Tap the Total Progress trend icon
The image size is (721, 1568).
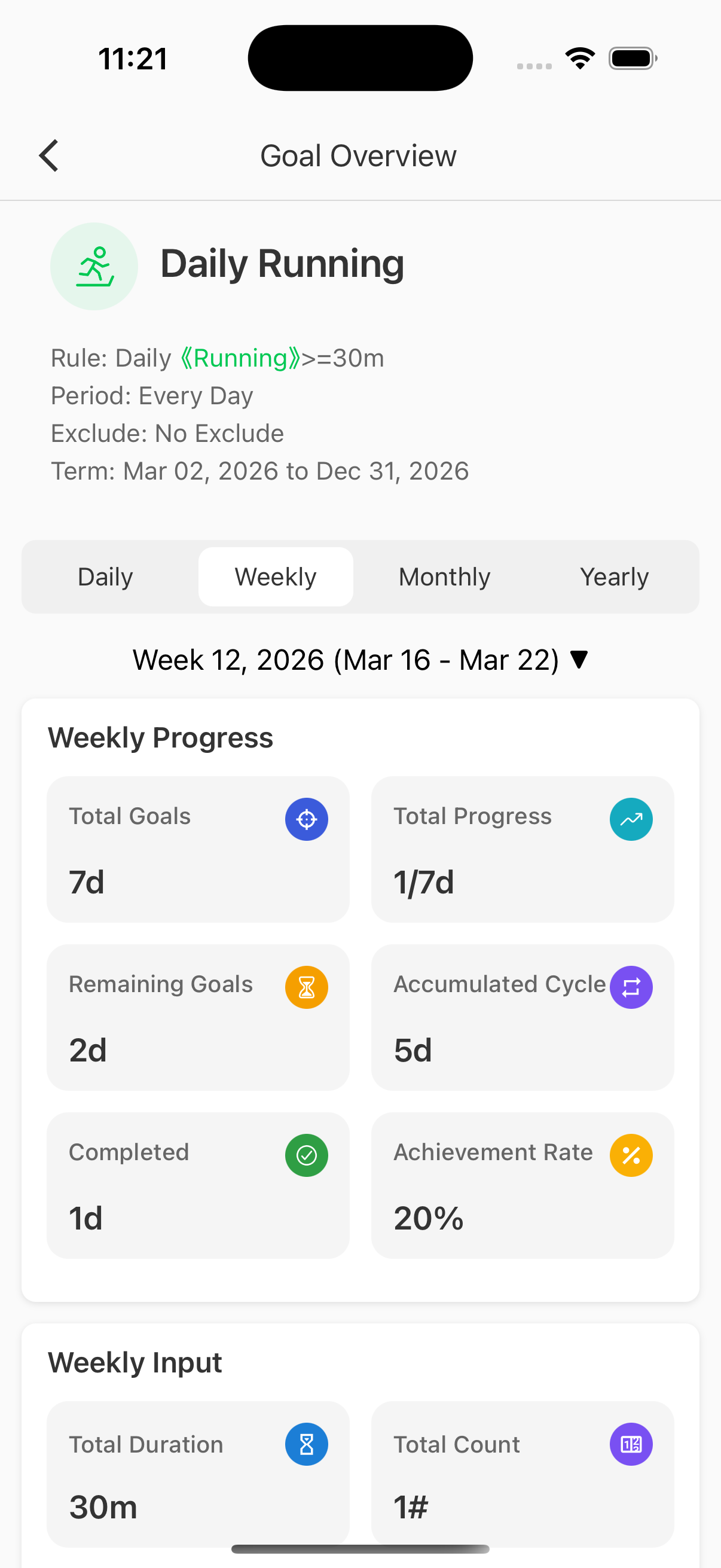(x=631, y=819)
